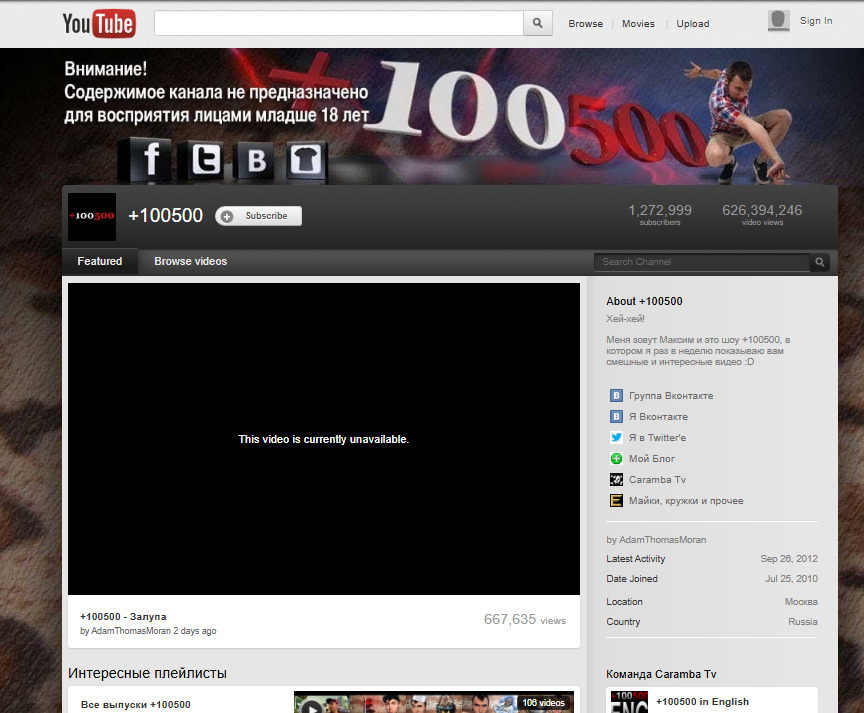The width and height of the screenshot is (864, 713).
Task: Click the Country value Russia
Action: [x=803, y=622]
